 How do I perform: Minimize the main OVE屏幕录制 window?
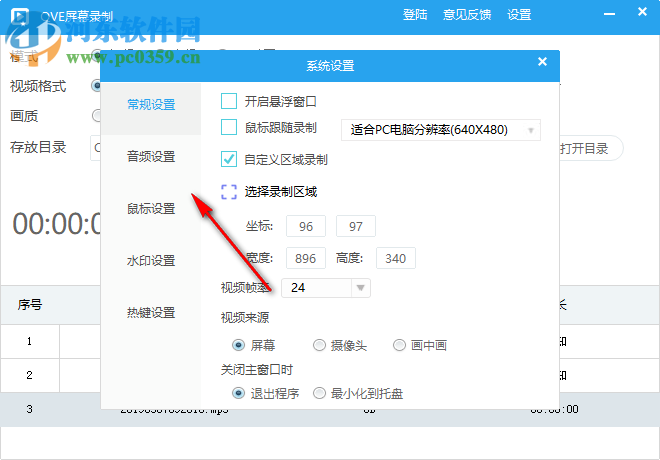point(609,14)
